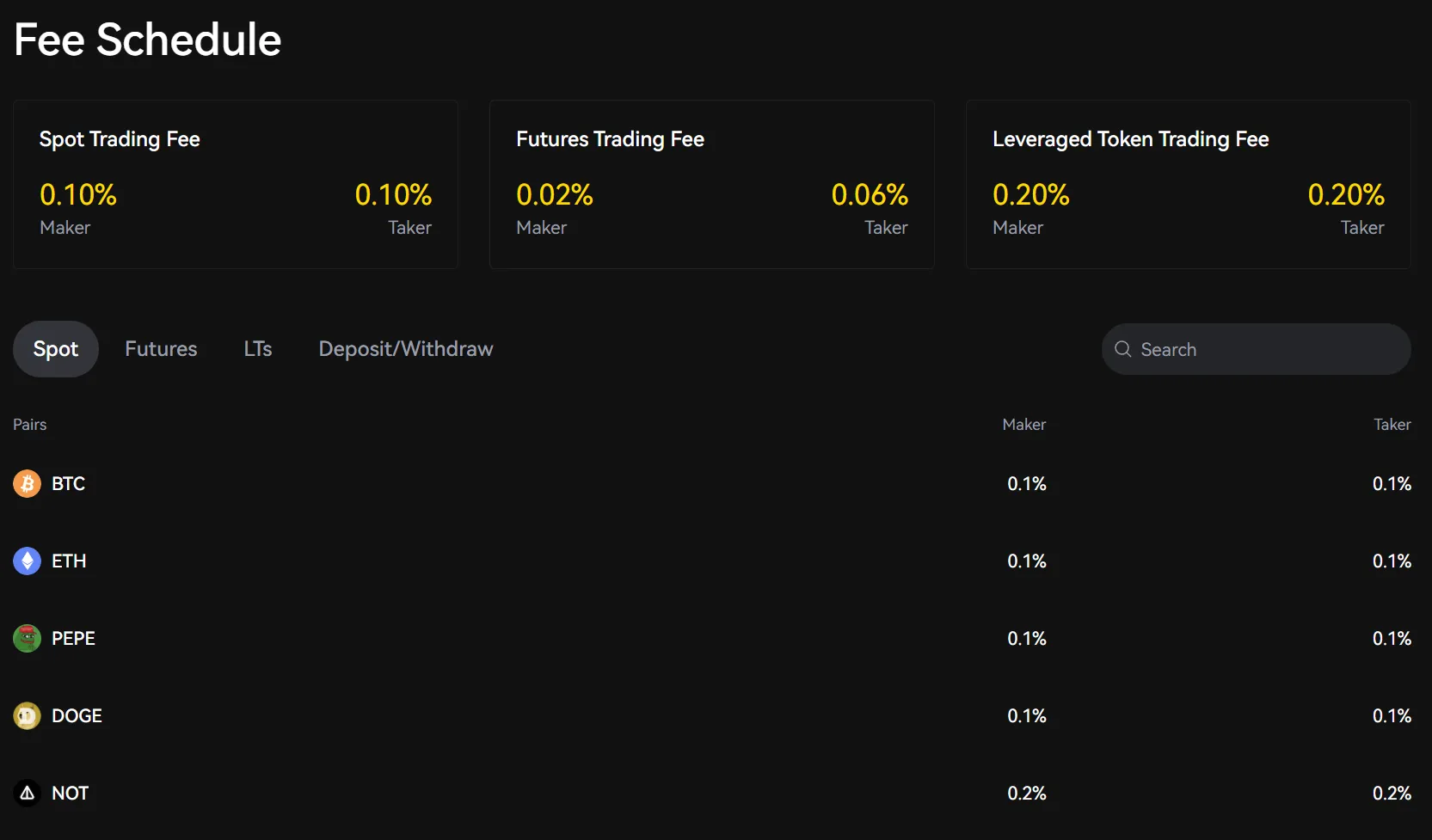Select the Spot tab
The width and height of the screenshot is (1432, 840).
(56, 349)
